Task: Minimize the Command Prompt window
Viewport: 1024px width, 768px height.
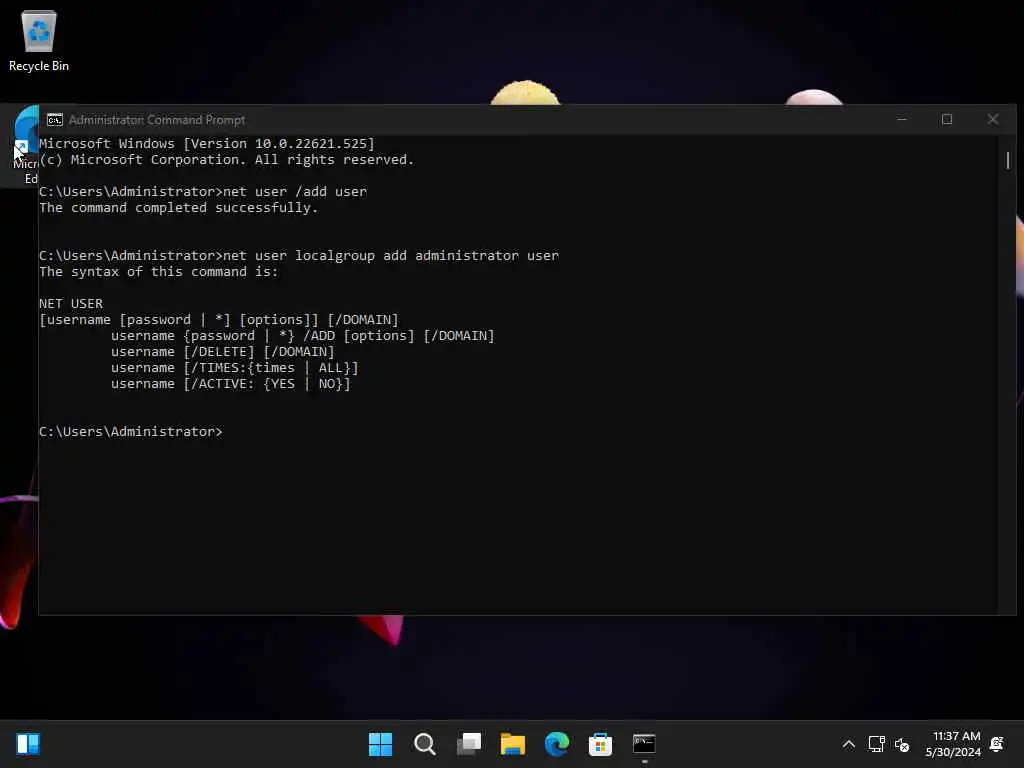Action: tap(902, 120)
